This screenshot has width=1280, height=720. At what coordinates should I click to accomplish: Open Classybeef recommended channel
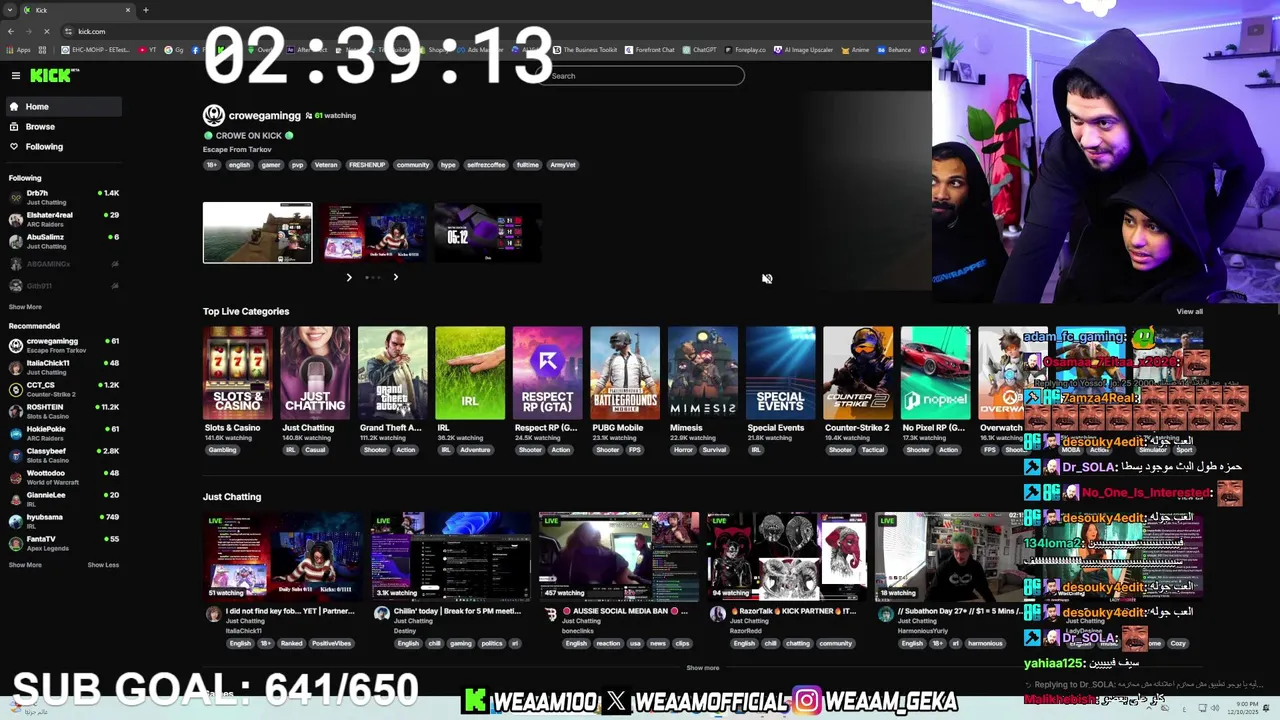click(x=63, y=455)
